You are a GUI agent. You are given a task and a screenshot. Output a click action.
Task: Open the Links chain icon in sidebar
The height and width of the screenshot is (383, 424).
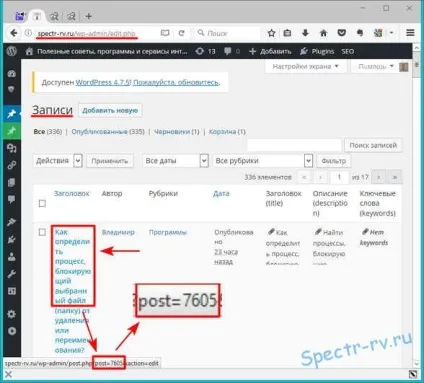12,165
